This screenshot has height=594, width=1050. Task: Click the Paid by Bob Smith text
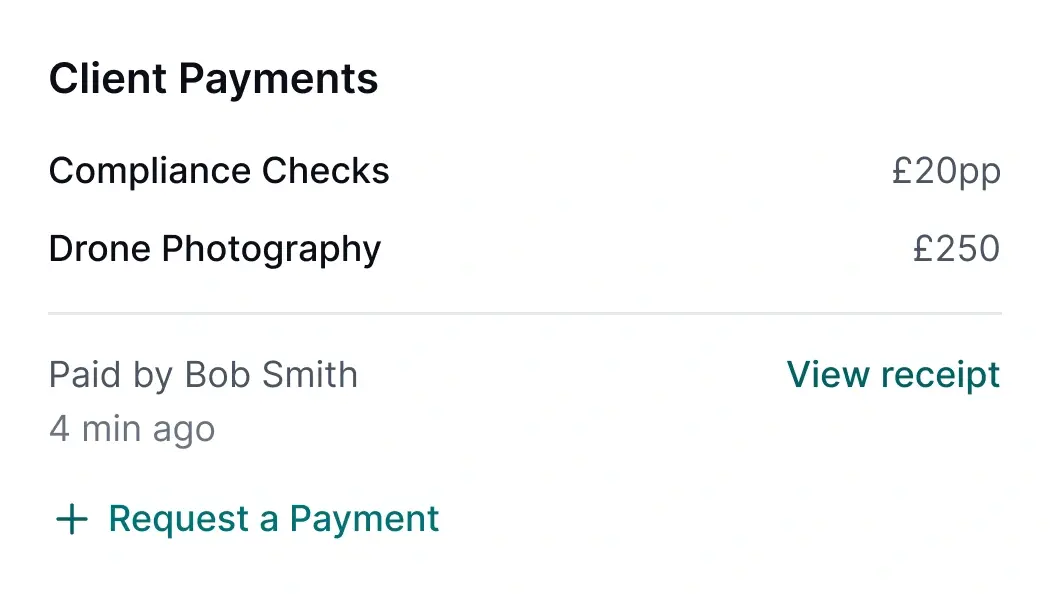pyautogui.click(x=203, y=375)
